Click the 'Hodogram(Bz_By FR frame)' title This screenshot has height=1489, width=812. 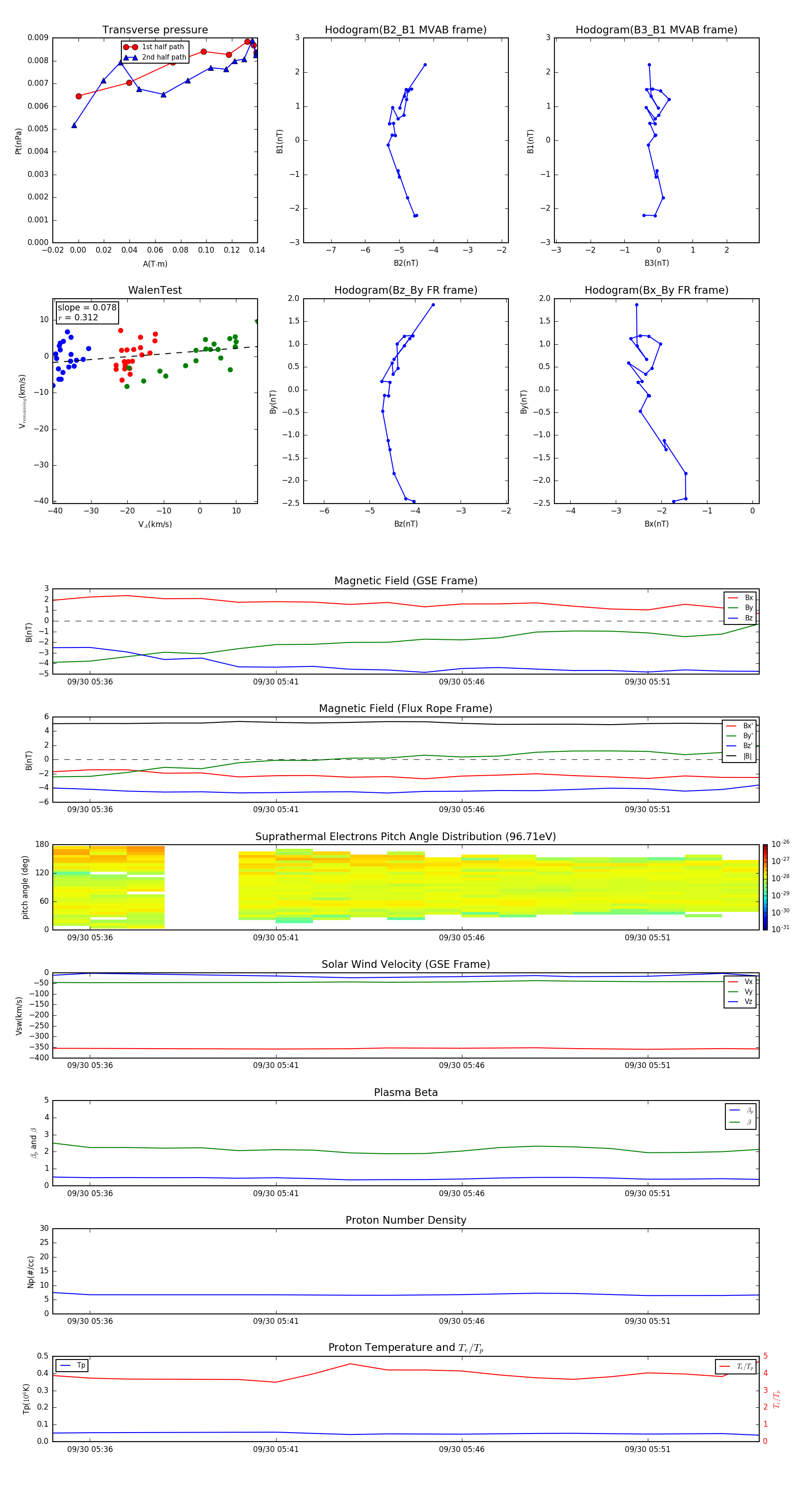coord(406,290)
